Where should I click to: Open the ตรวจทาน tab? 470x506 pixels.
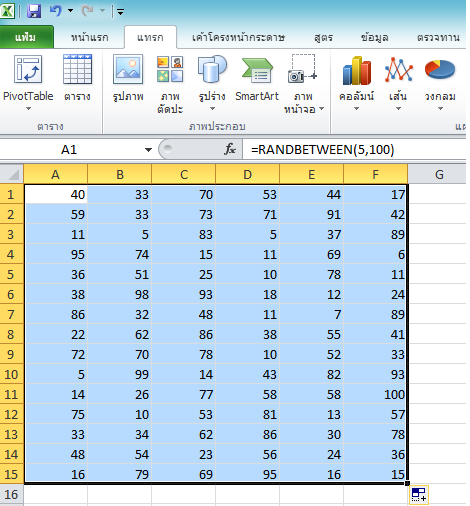[x=438, y=37]
